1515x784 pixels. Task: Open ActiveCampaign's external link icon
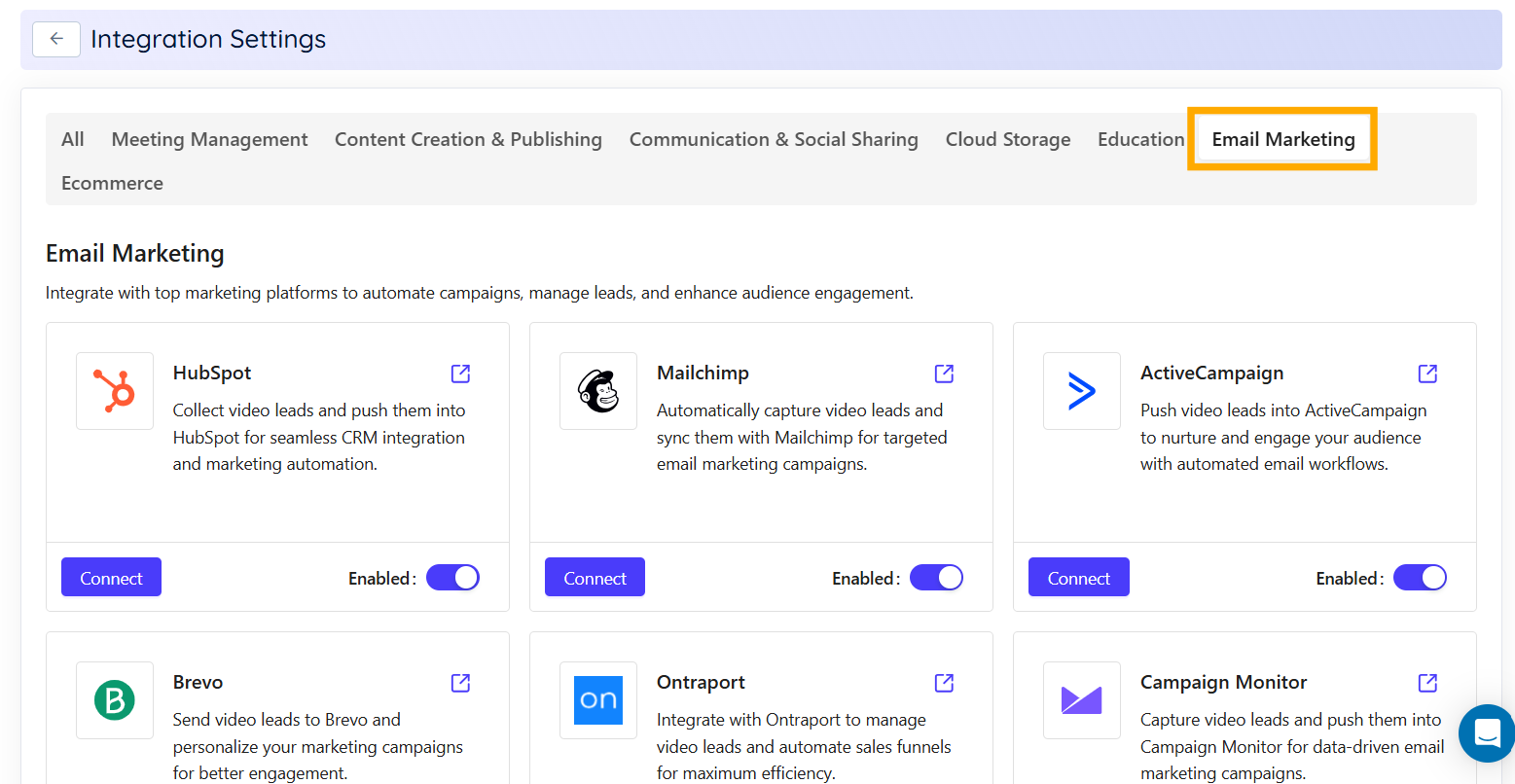(x=1426, y=373)
